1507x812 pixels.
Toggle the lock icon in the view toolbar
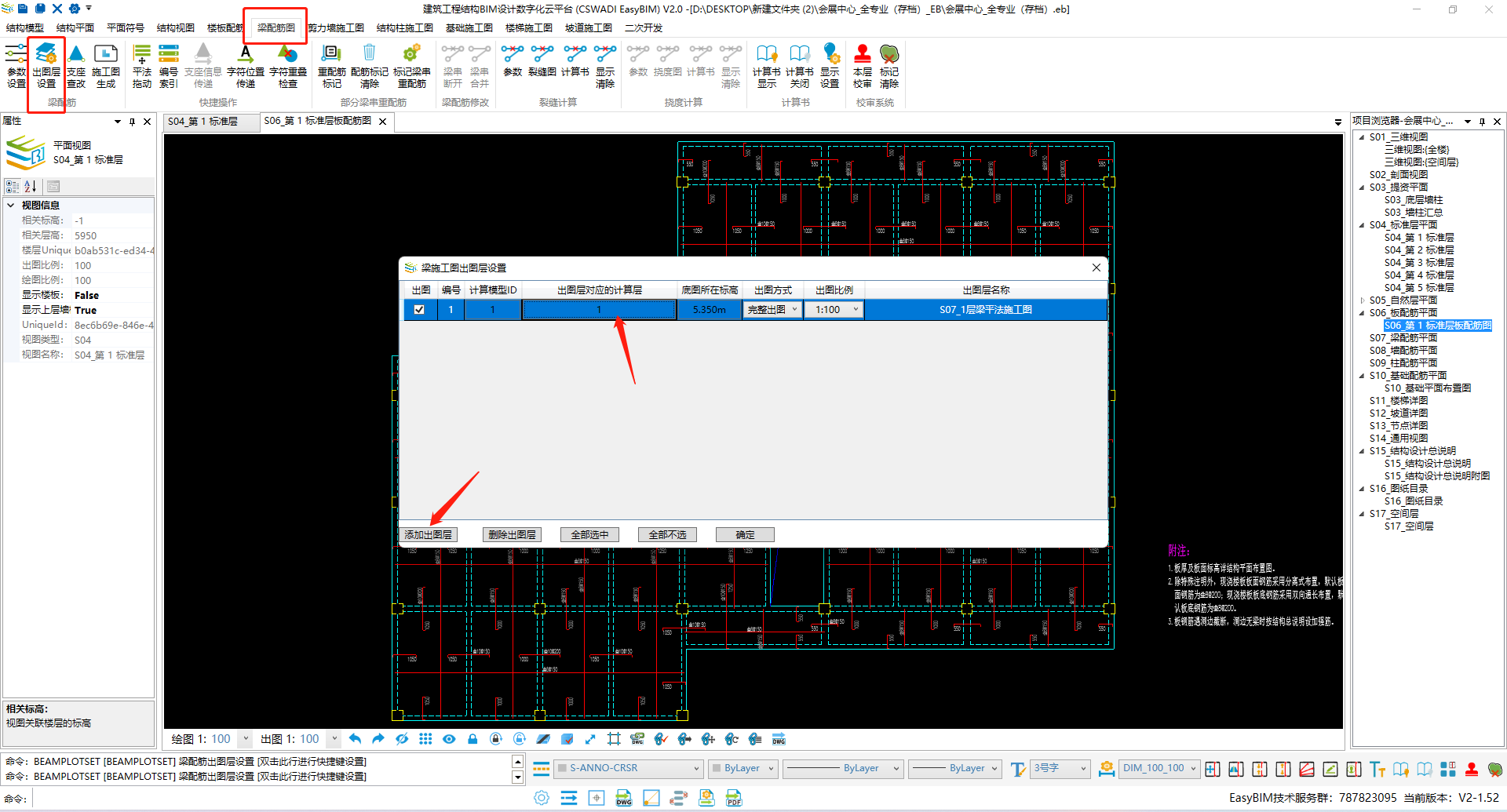click(473, 739)
